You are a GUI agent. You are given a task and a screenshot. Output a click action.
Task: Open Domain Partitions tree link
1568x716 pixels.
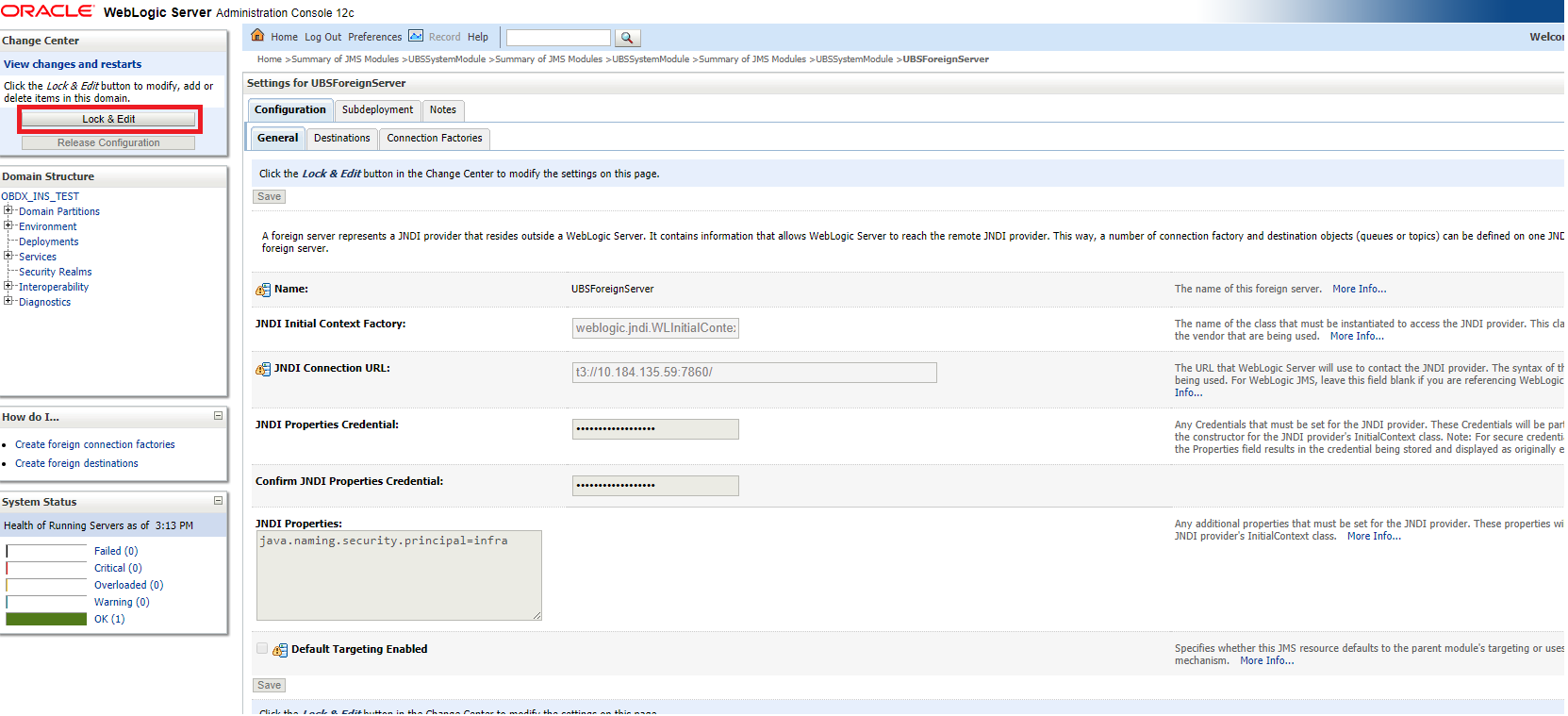pos(59,211)
